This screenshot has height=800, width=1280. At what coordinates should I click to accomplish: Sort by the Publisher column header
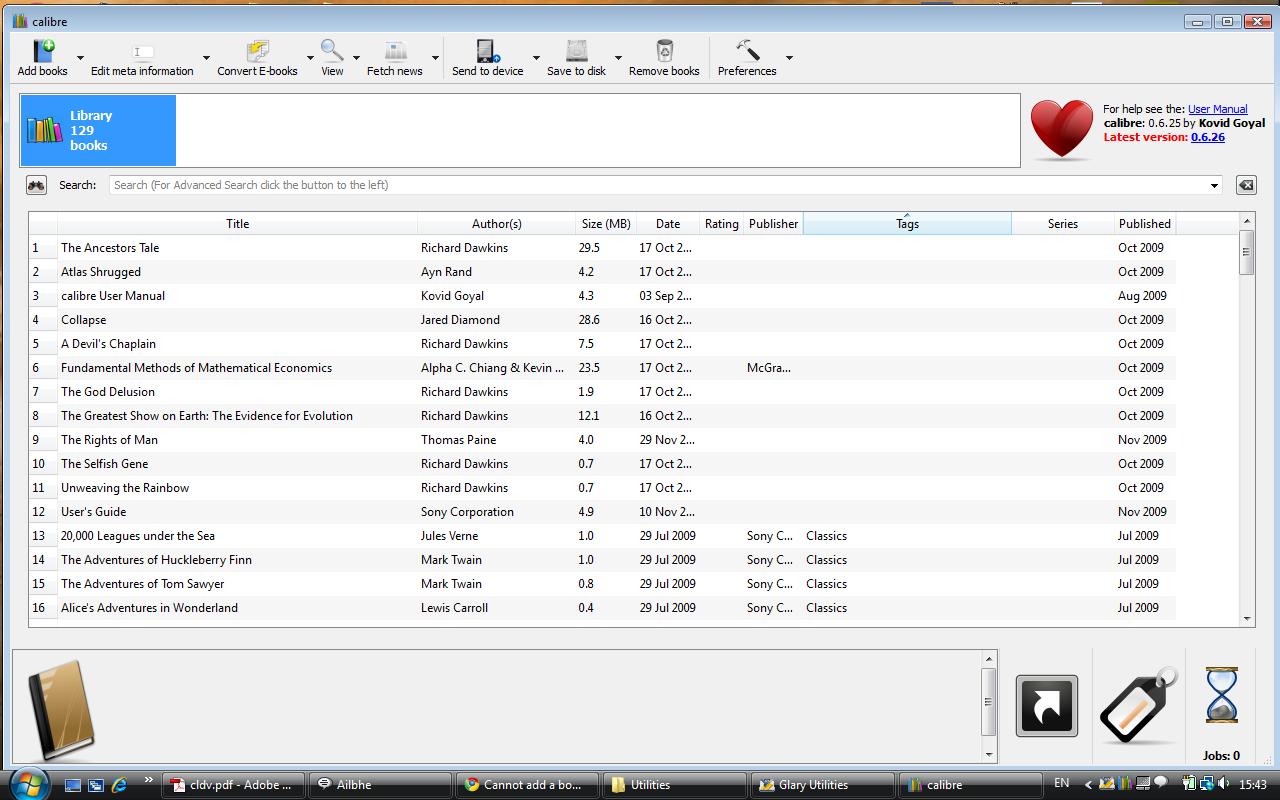click(x=773, y=224)
